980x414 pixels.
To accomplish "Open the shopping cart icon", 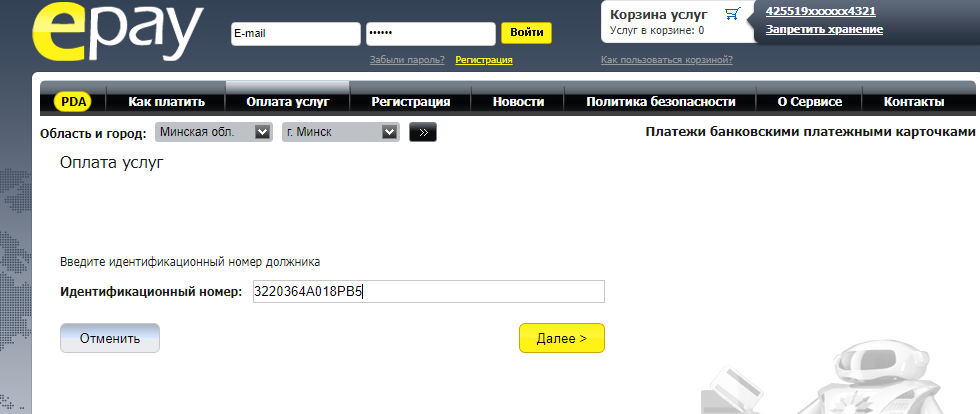I will [x=732, y=14].
